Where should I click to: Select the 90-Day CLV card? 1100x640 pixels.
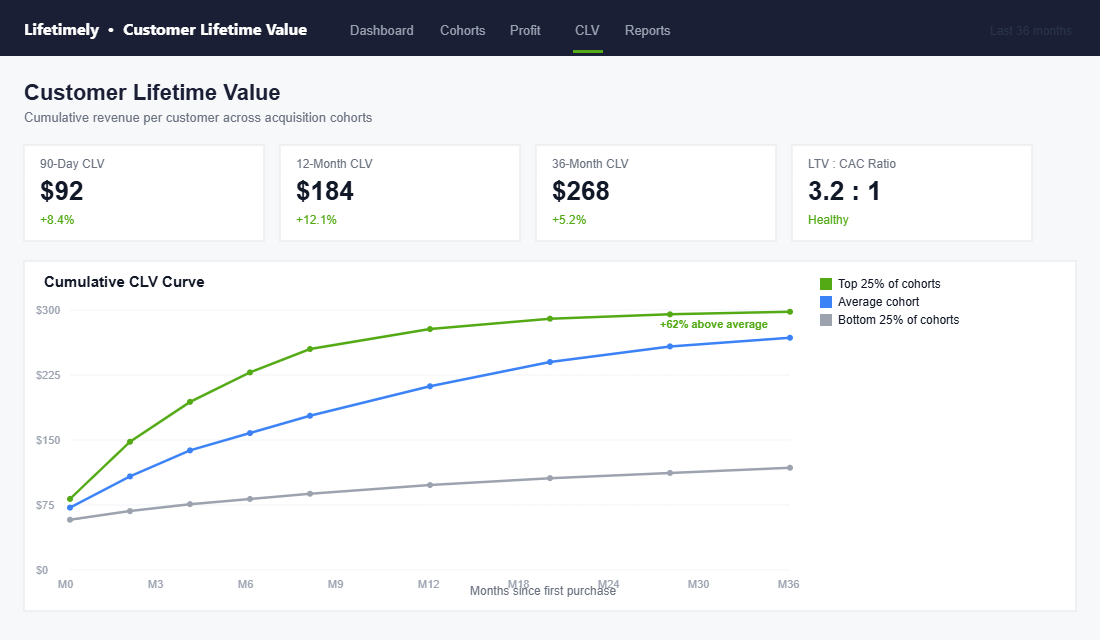144,192
